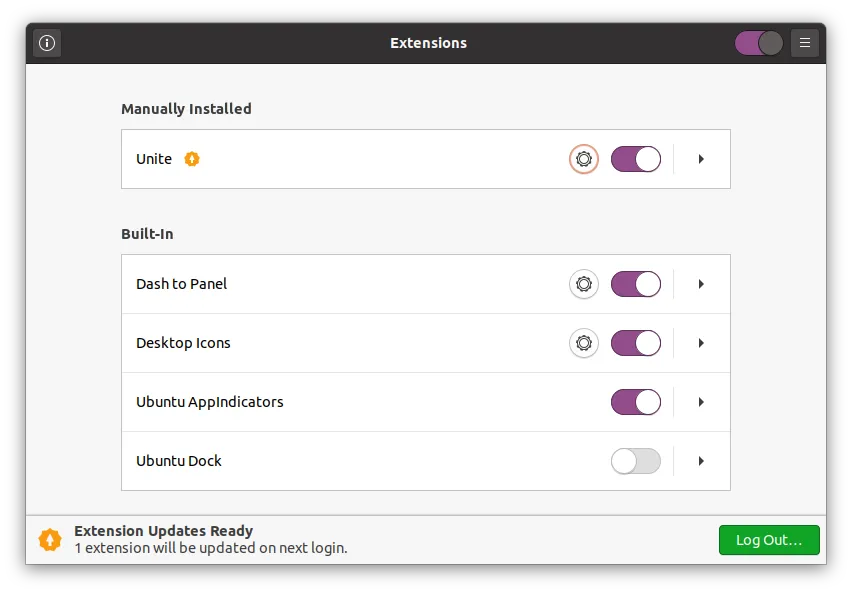Disable the Unite extension switch
The height and width of the screenshot is (593, 852).
point(636,159)
